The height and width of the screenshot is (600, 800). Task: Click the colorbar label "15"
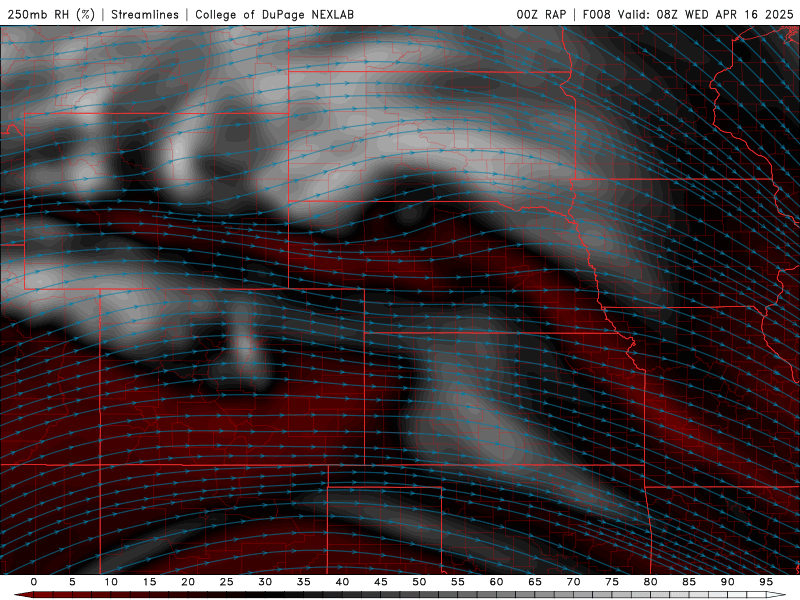149,582
